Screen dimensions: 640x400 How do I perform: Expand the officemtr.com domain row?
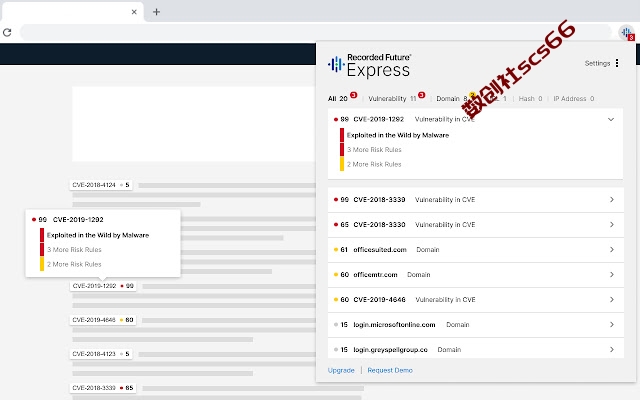pos(476,275)
